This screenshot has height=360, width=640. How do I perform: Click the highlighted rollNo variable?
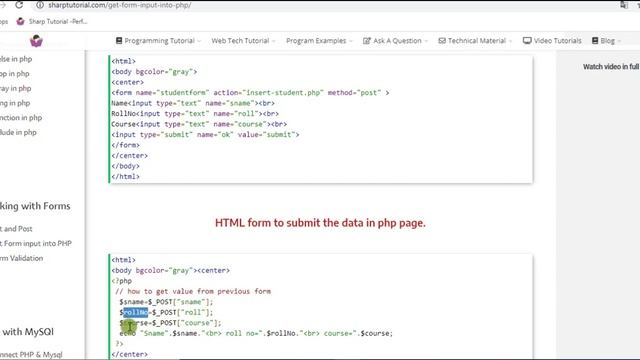click(x=136, y=312)
